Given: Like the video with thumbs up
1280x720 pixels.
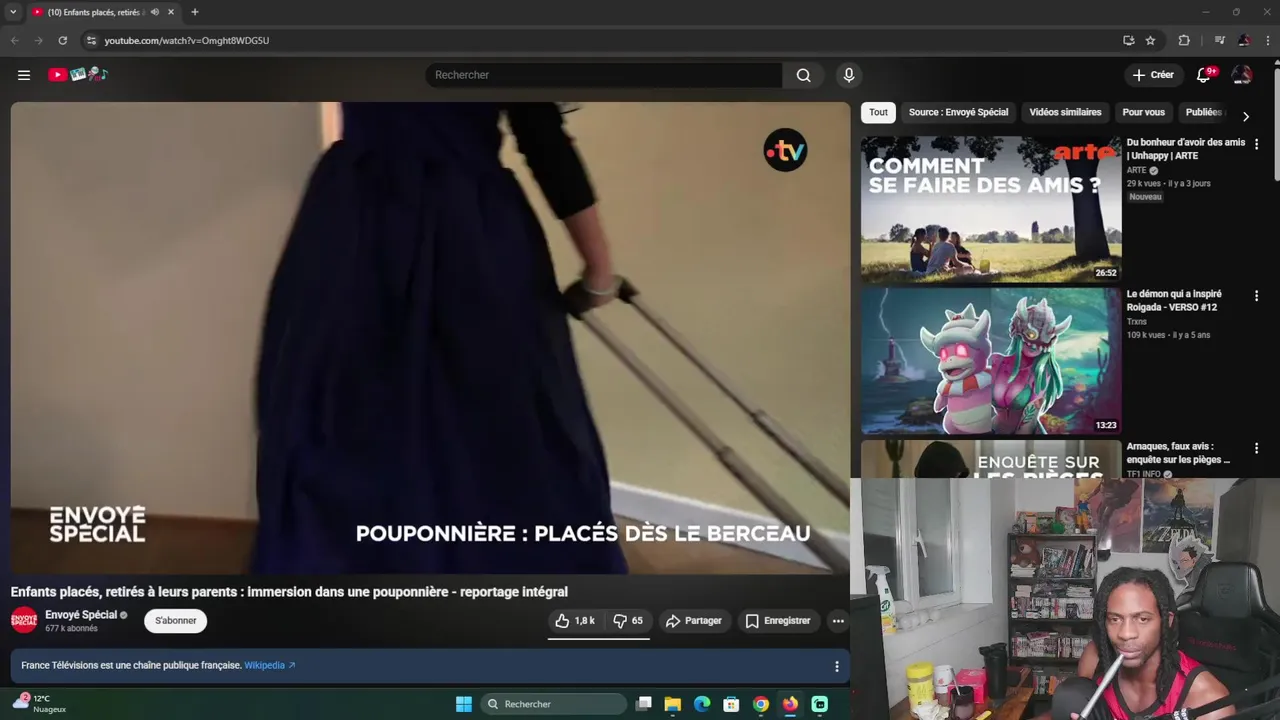Looking at the screenshot, I should click(575, 621).
